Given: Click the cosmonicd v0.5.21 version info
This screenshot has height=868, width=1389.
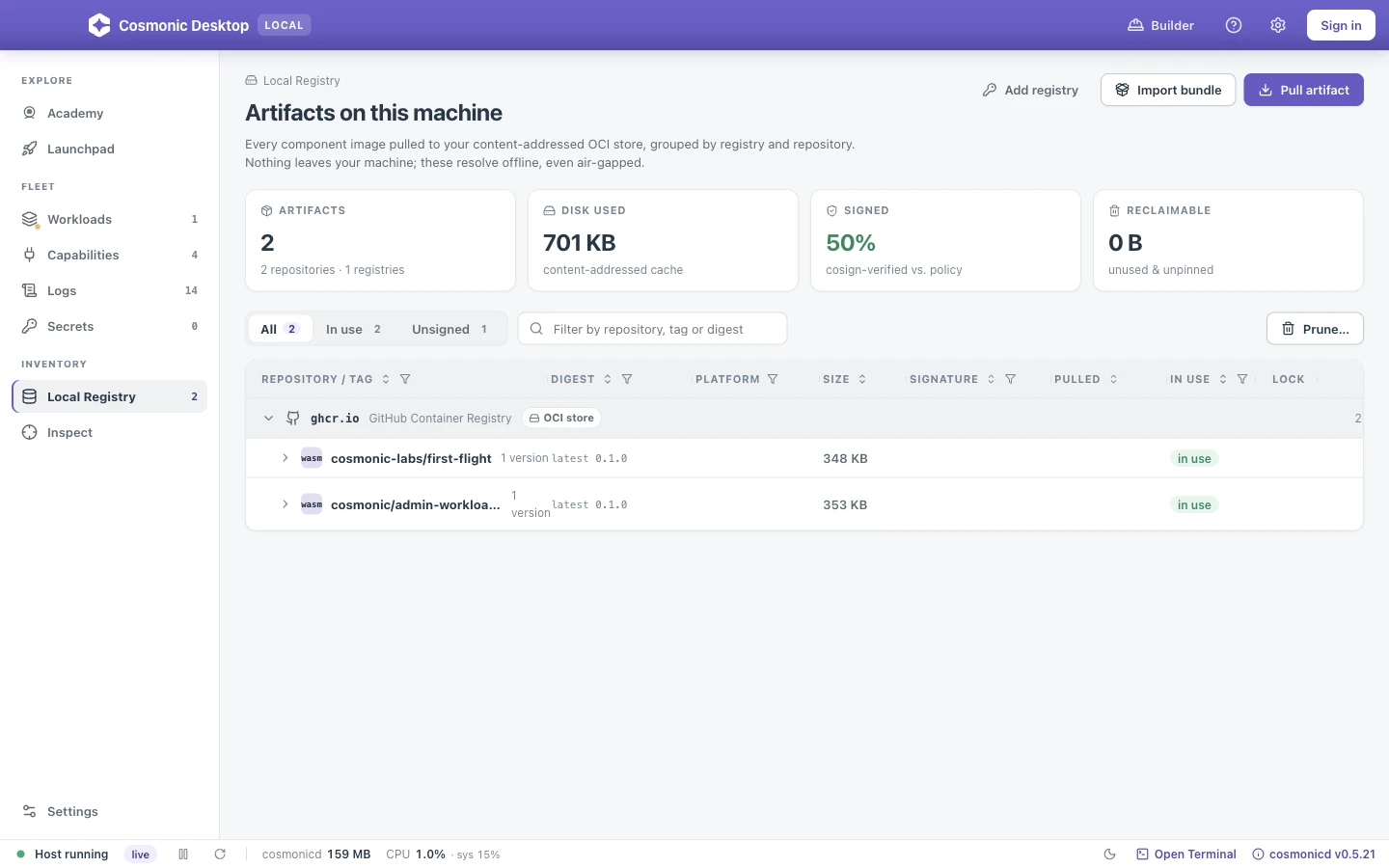Looking at the screenshot, I should [x=1314, y=854].
